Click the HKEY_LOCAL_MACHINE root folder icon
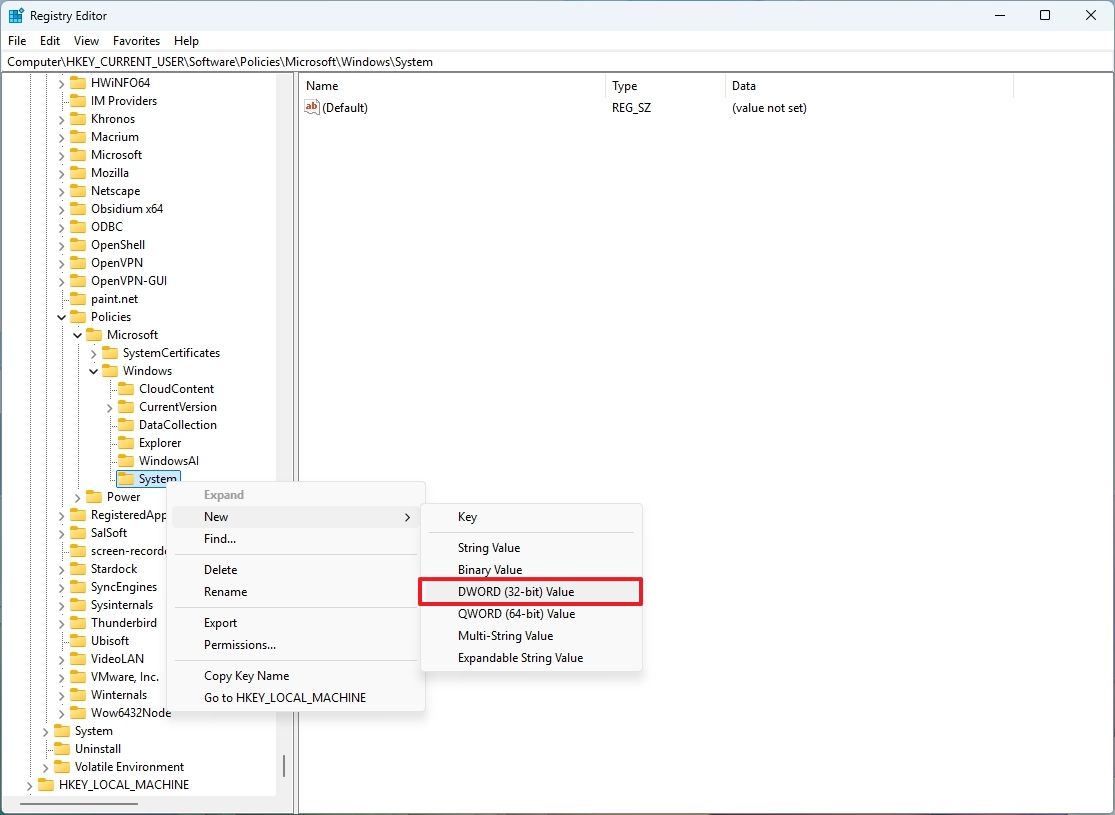The height and width of the screenshot is (815, 1115). [x=45, y=785]
